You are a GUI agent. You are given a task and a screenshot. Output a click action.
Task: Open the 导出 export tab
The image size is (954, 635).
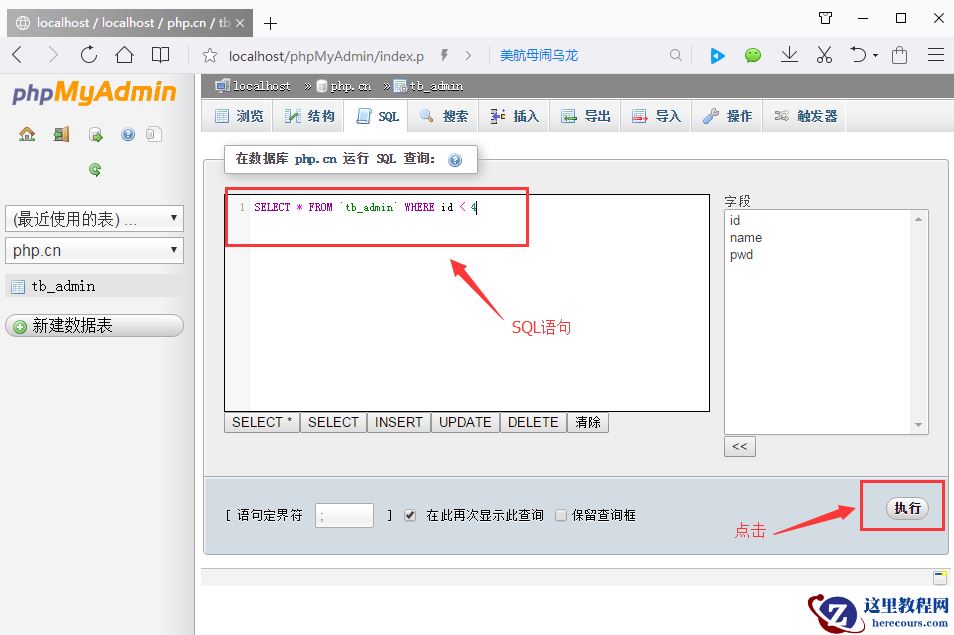pyautogui.click(x=585, y=116)
